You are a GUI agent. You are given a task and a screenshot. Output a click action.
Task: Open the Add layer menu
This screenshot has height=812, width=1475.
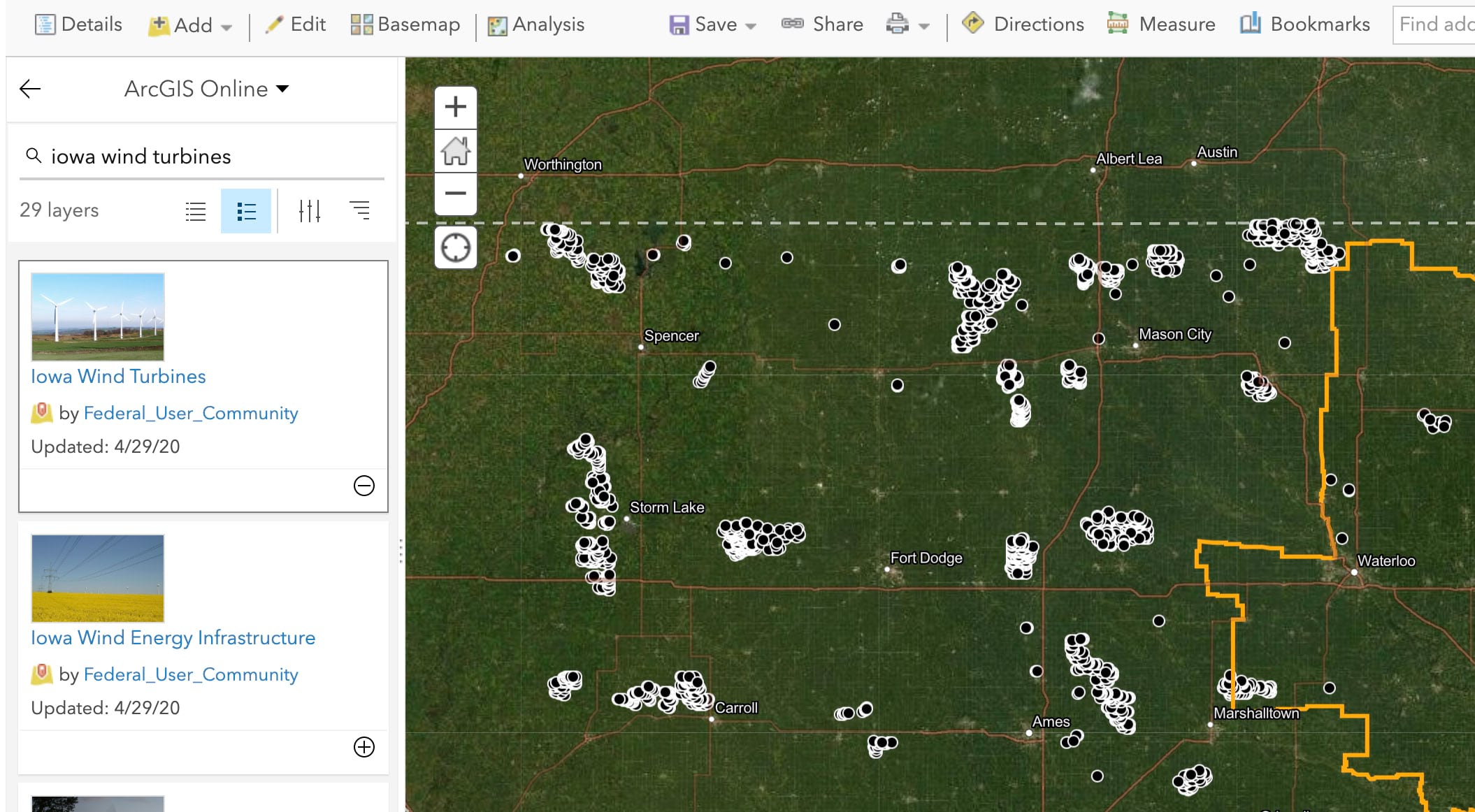coord(189,25)
